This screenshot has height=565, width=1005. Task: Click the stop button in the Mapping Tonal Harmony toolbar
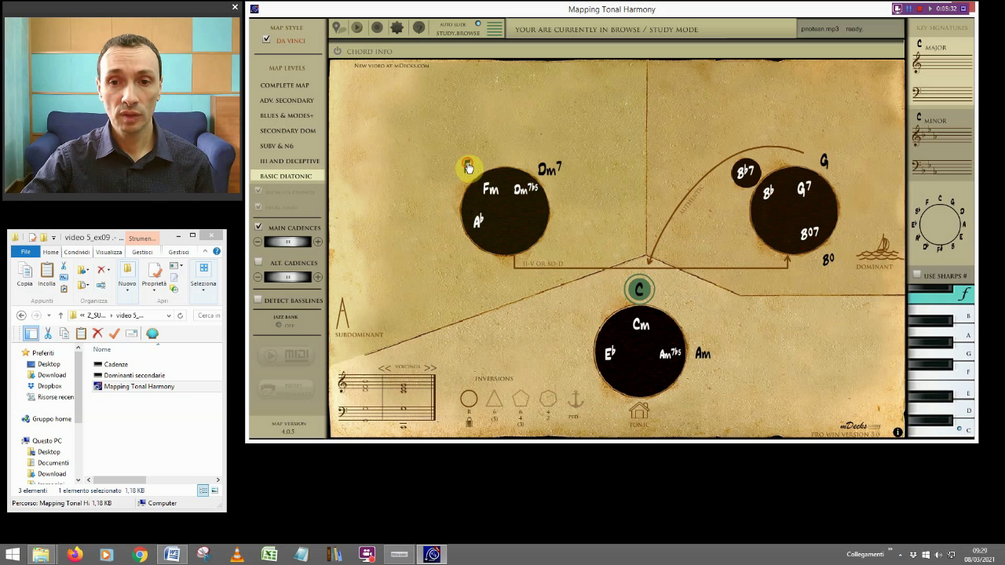[377, 28]
